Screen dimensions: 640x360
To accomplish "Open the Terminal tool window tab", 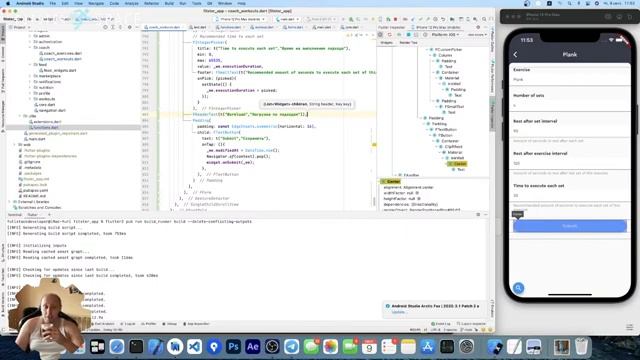I will 15,215.
